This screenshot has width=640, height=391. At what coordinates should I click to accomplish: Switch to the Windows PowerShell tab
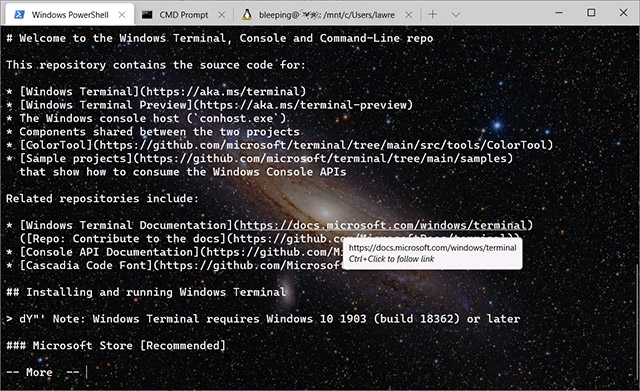coord(69,15)
